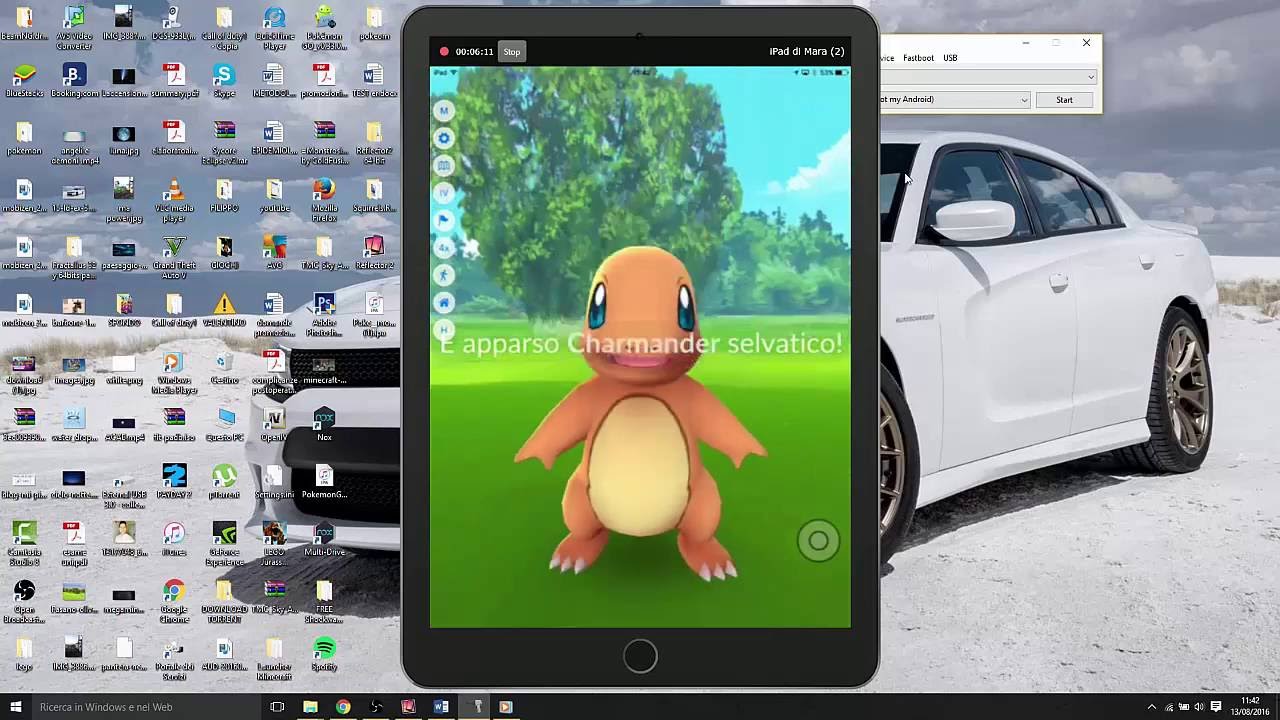Select the Launcher Minecraft folder icon
The height and width of the screenshot is (720, 1280).
pyautogui.click(x=274, y=660)
